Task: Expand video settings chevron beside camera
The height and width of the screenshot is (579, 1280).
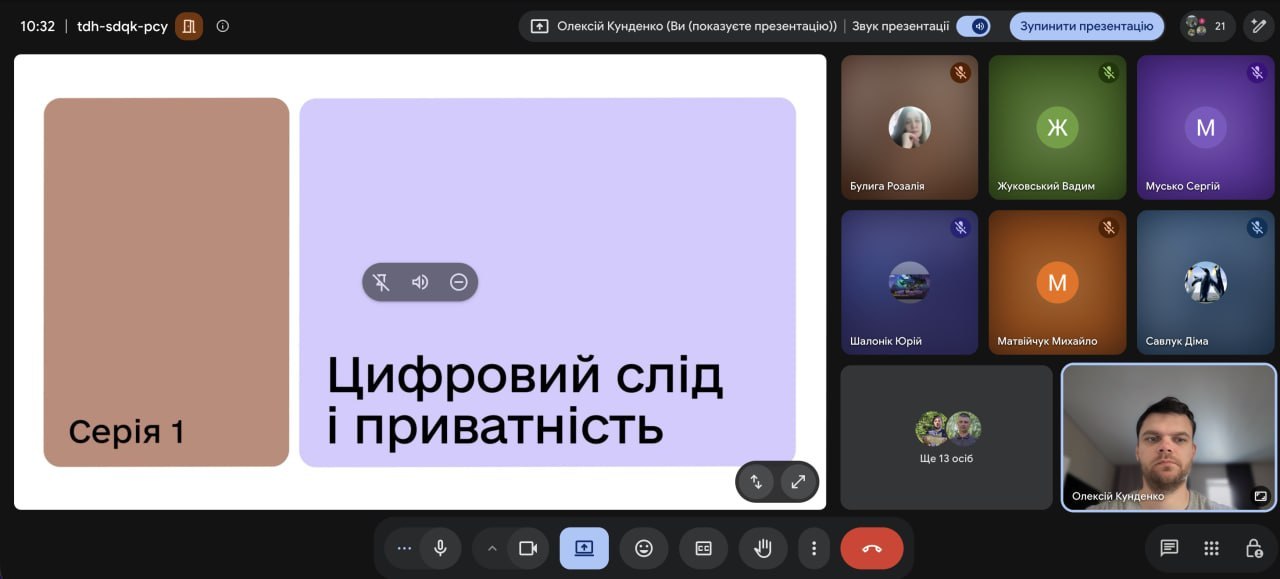Action: pyautogui.click(x=492, y=548)
